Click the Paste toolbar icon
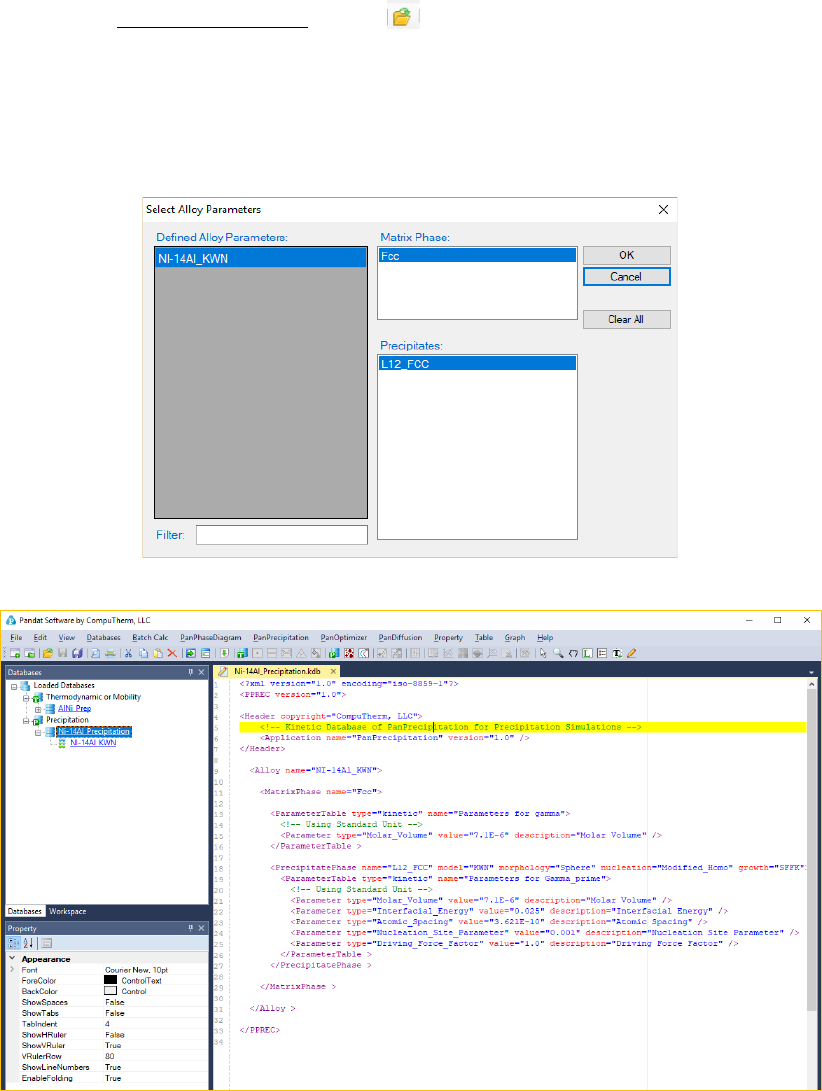This screenshot has height=1091, width=822. click(x=158, y=653)
